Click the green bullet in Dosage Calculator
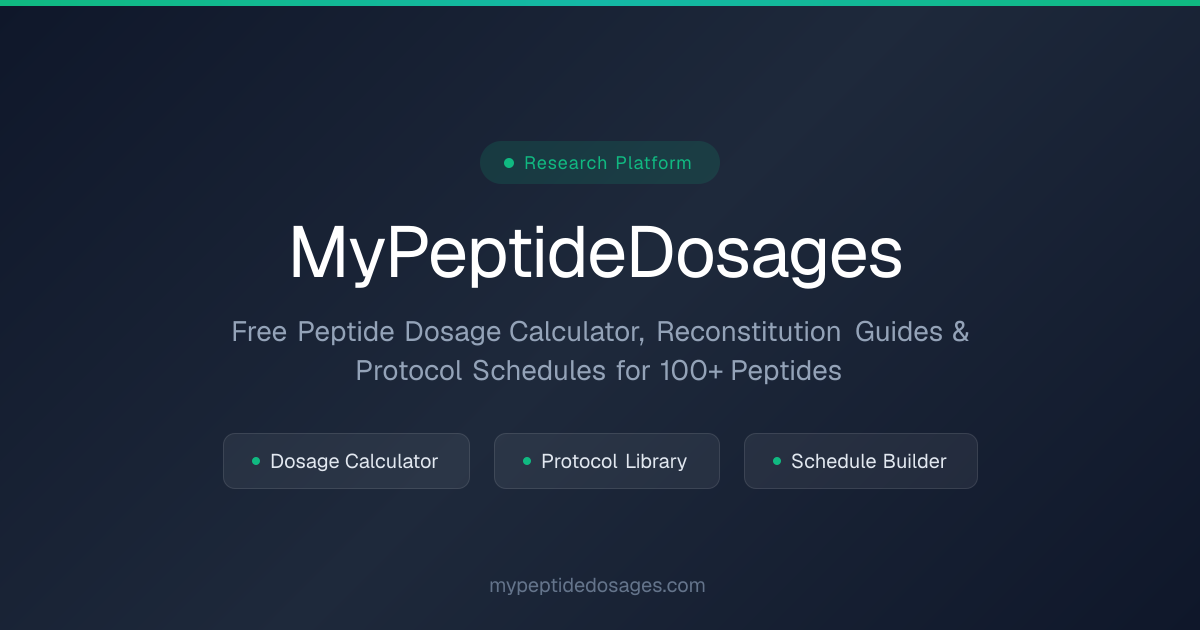 pos(256,461)
